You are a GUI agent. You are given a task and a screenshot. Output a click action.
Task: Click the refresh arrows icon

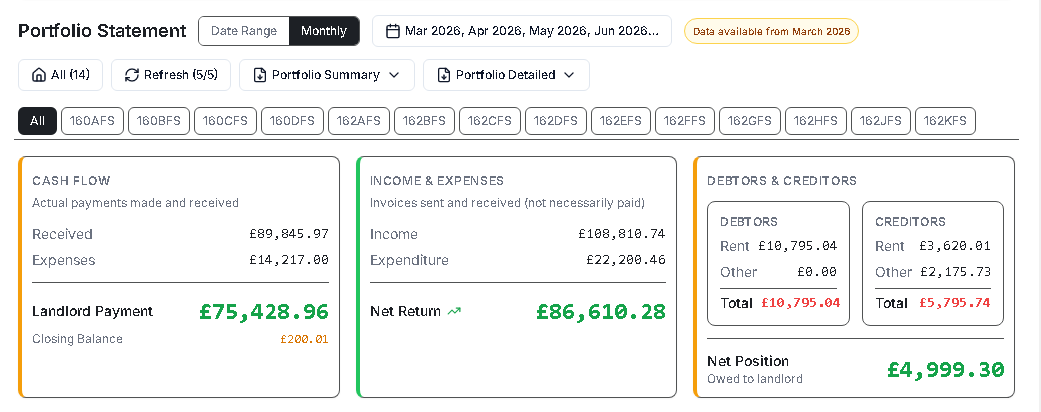pos(131,75)
